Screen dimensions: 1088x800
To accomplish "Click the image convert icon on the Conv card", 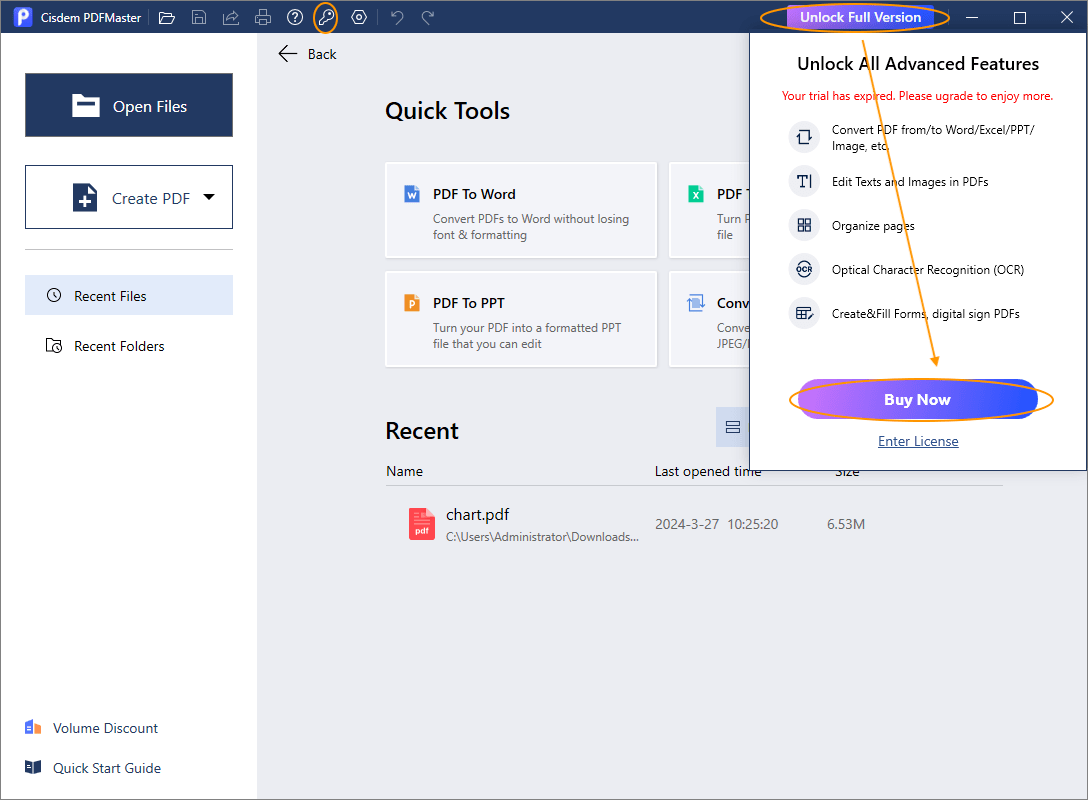I will point(696,303).
